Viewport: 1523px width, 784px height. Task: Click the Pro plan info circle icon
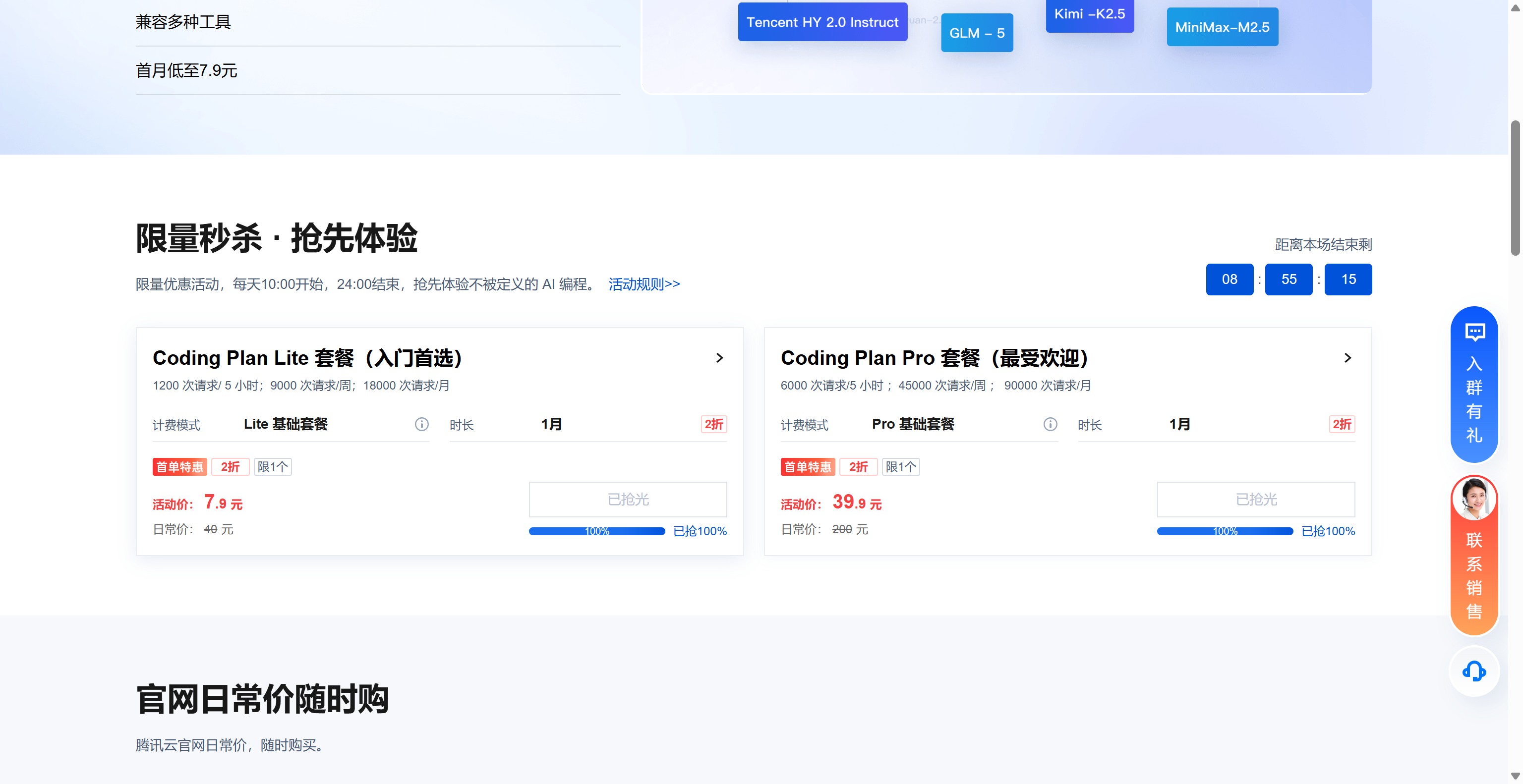click(x=1050, y=424)
